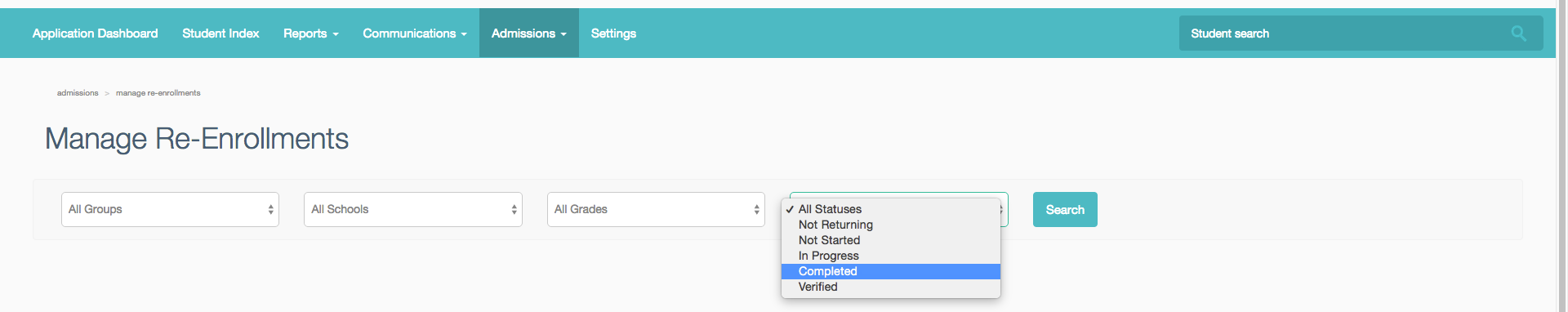Expand the Reports menu

coord(310,33)
